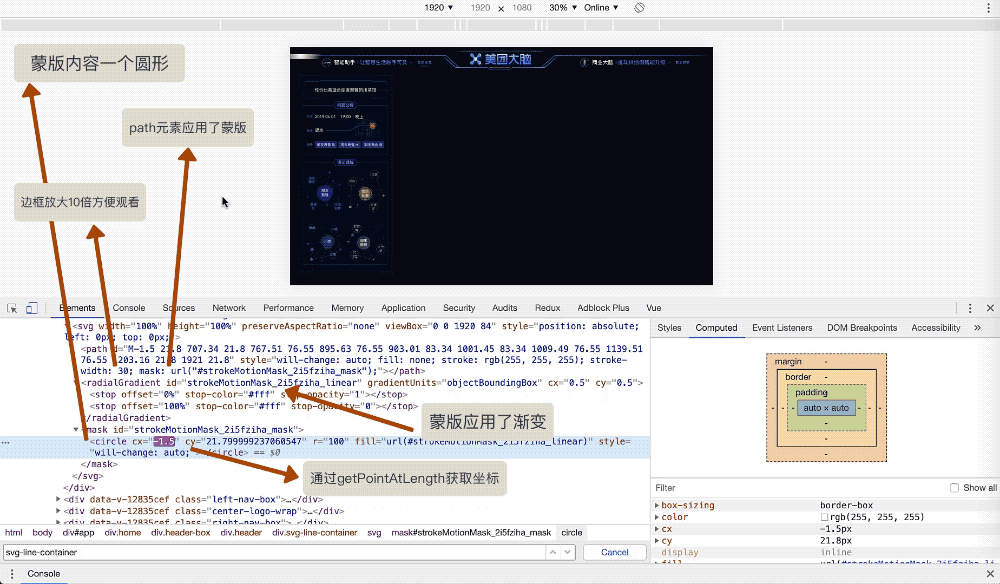
Task: Open the Vue devtools tab
Action: 653,308
